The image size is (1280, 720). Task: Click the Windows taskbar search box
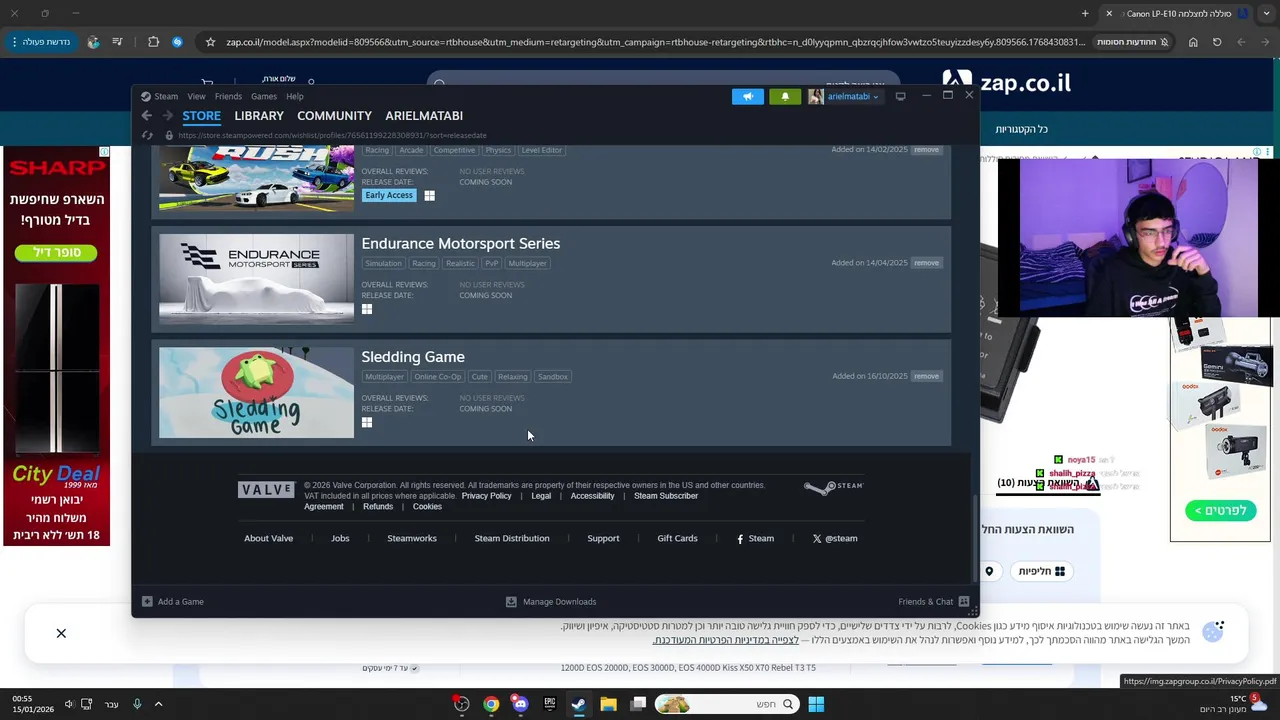point(727,704)
